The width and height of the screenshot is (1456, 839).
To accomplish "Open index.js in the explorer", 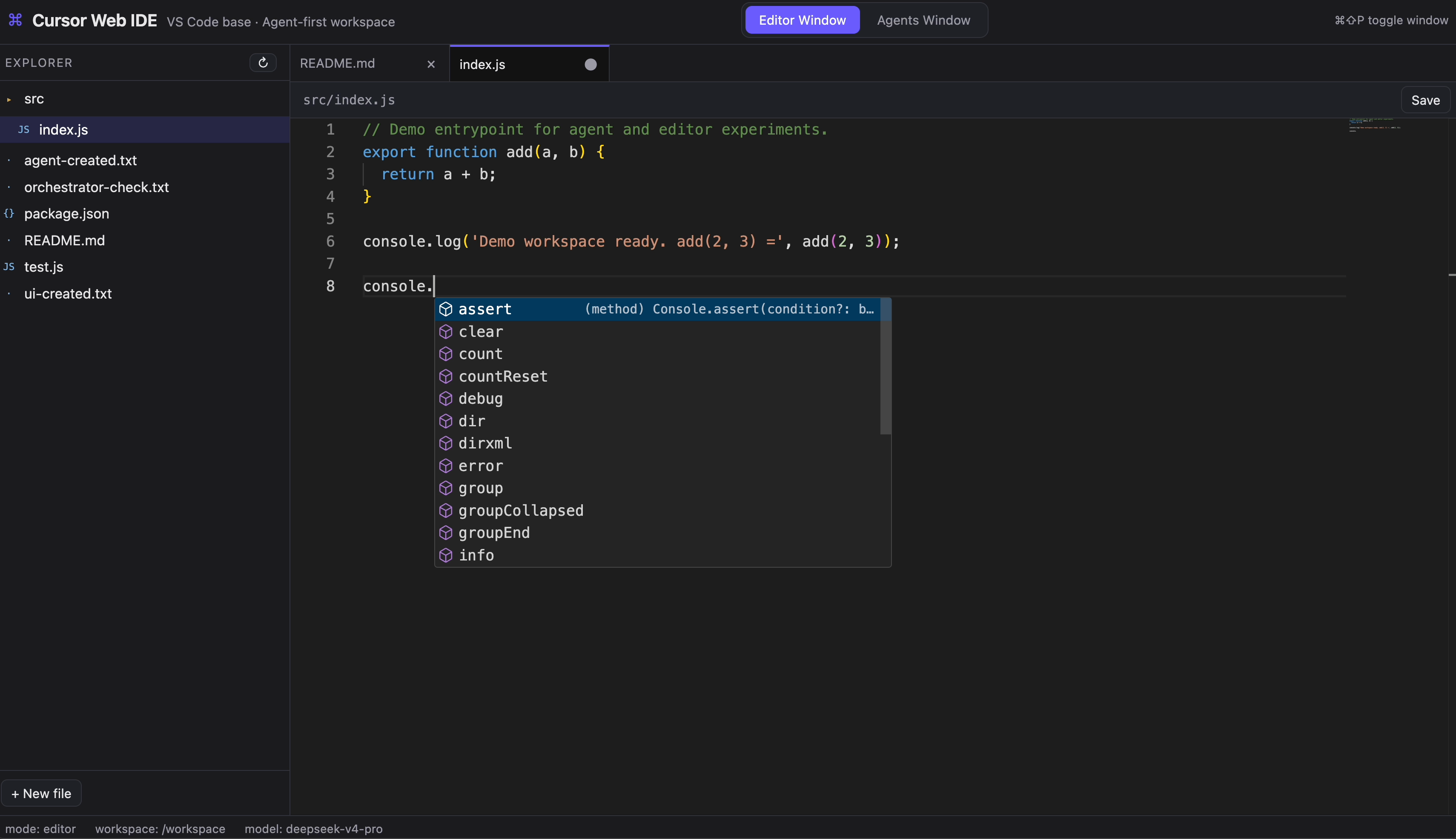I will pos(145,129).
